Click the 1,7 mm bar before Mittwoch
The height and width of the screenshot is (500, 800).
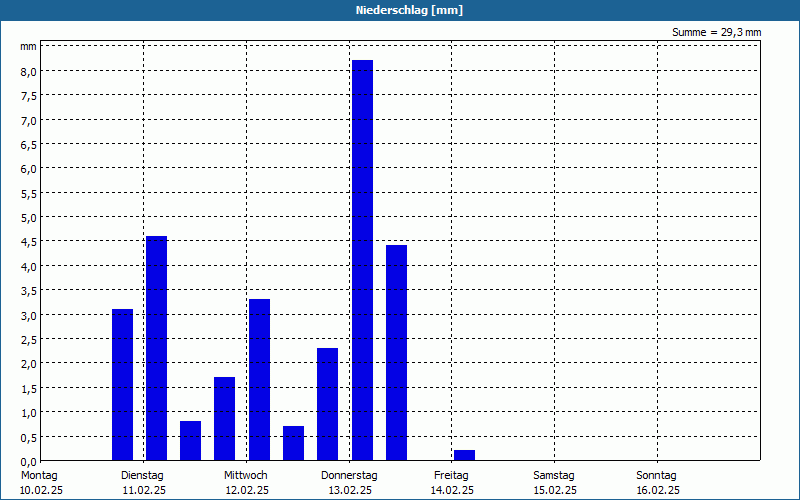tap(224, 419)
